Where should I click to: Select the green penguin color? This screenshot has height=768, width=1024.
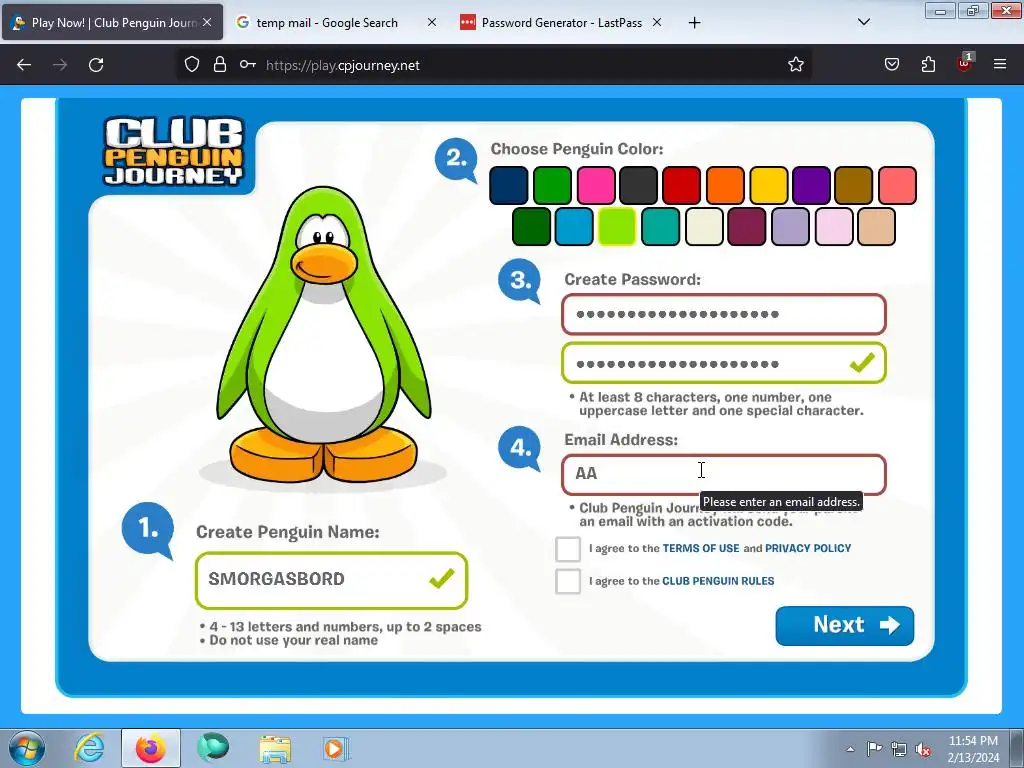552,185
